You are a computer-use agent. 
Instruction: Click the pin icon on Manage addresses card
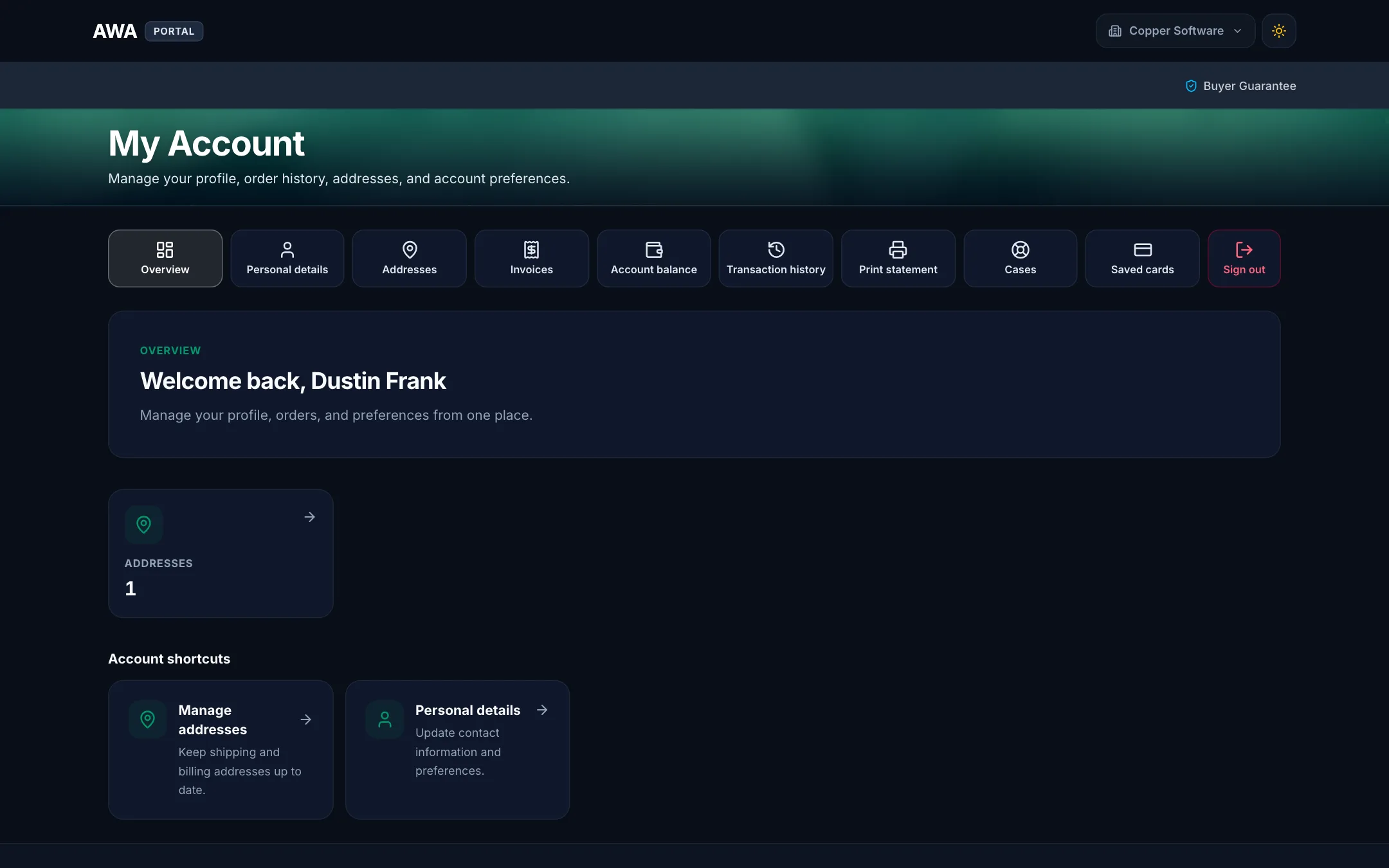click(147, 719)
